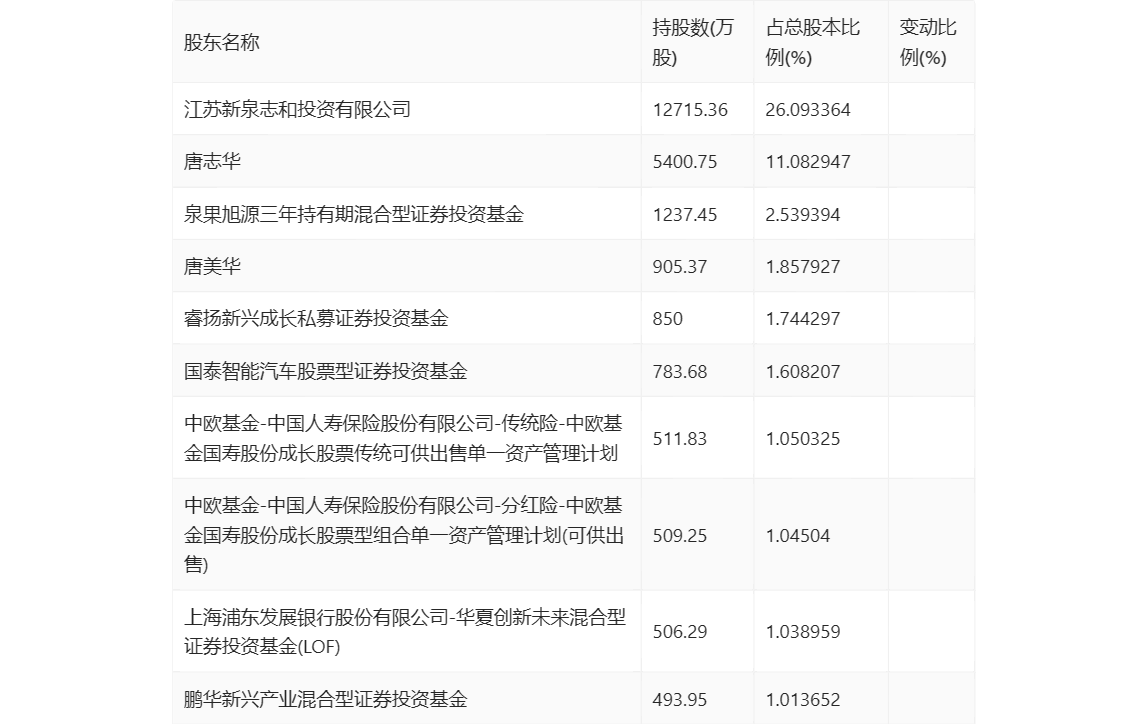Click the value 493.95
This screenshot has width=1148, height=724.
680,699
